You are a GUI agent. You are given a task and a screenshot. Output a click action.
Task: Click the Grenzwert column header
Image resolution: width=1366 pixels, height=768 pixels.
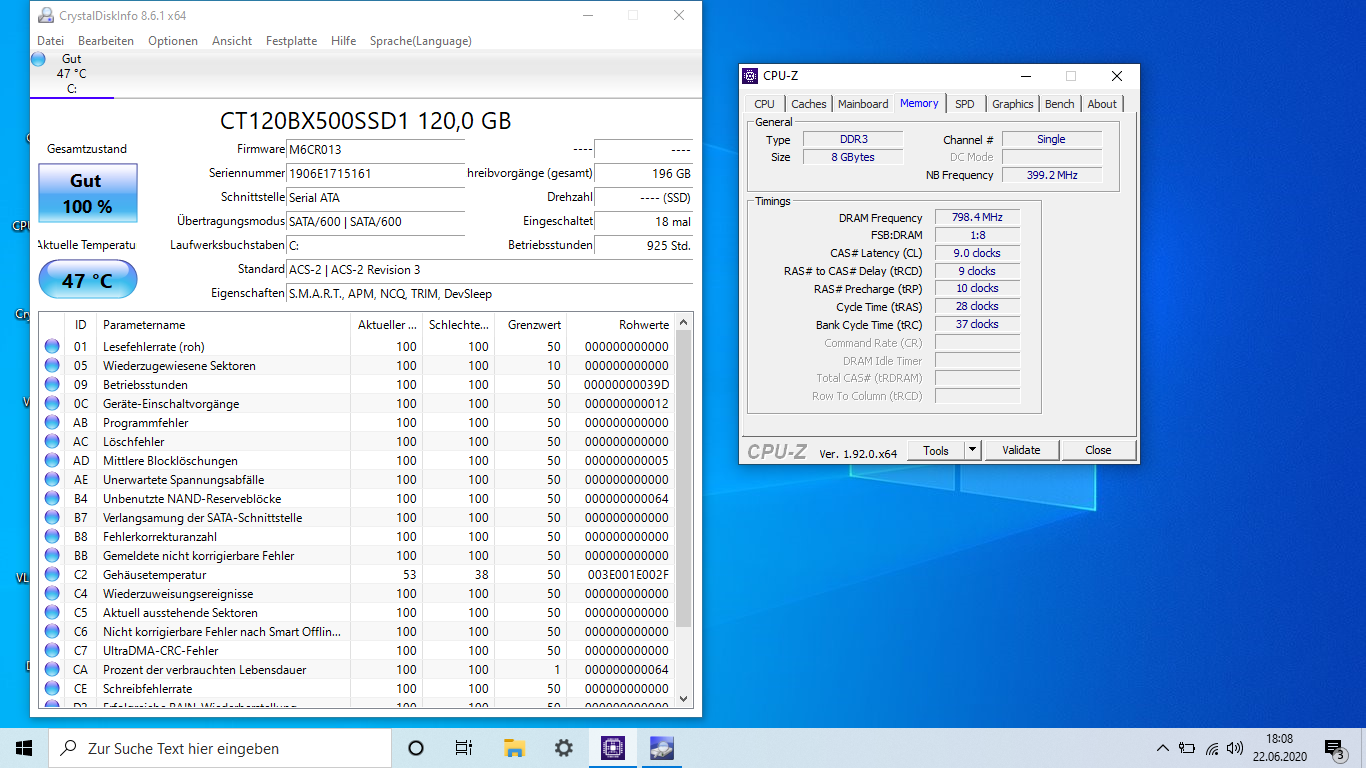tap(531, 325)
